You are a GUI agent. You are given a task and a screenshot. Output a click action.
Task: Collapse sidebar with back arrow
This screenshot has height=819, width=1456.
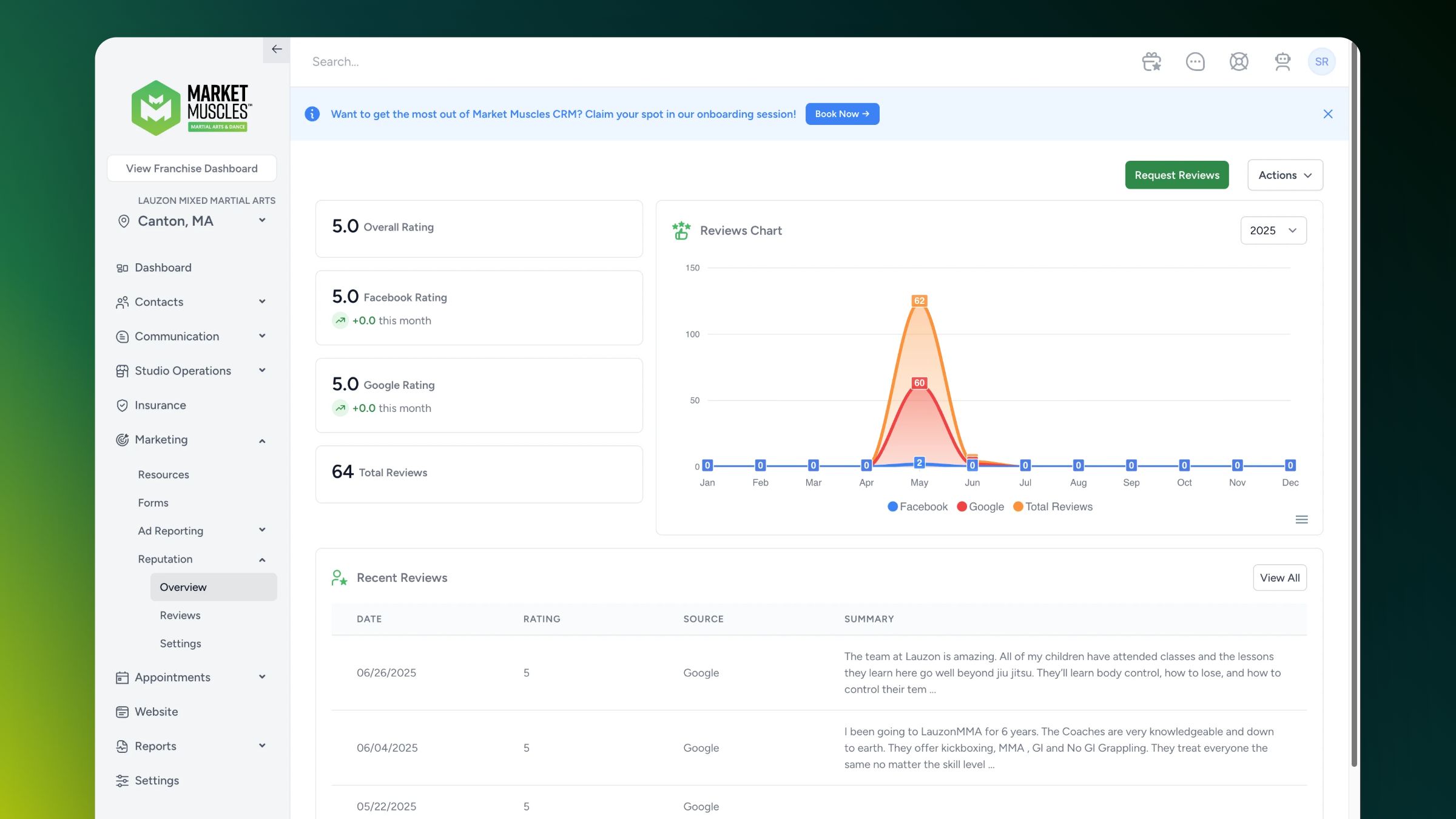[277, 49]
